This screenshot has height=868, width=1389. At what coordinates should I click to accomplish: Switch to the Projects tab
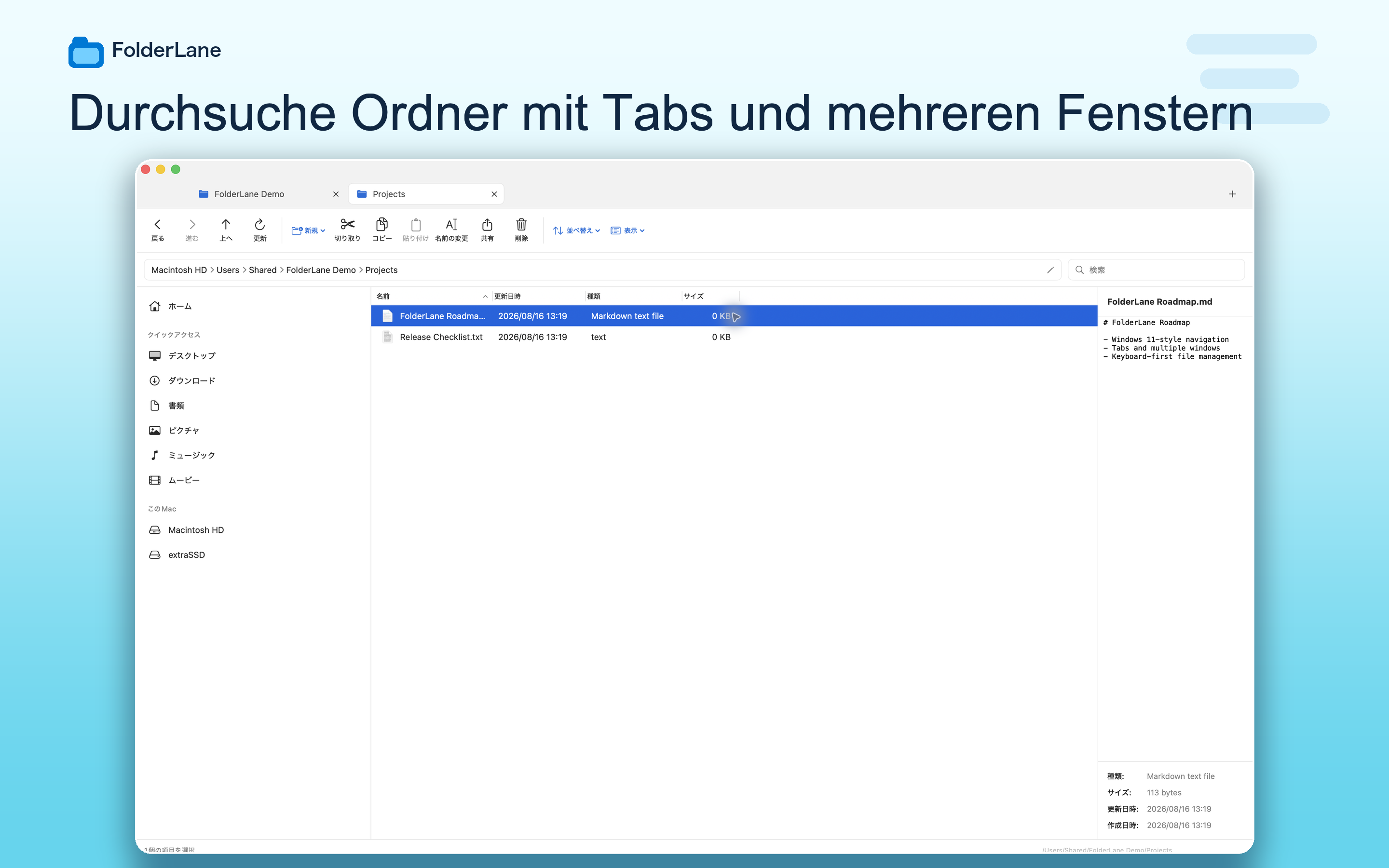pyautogui.click(x=426, y=194)
